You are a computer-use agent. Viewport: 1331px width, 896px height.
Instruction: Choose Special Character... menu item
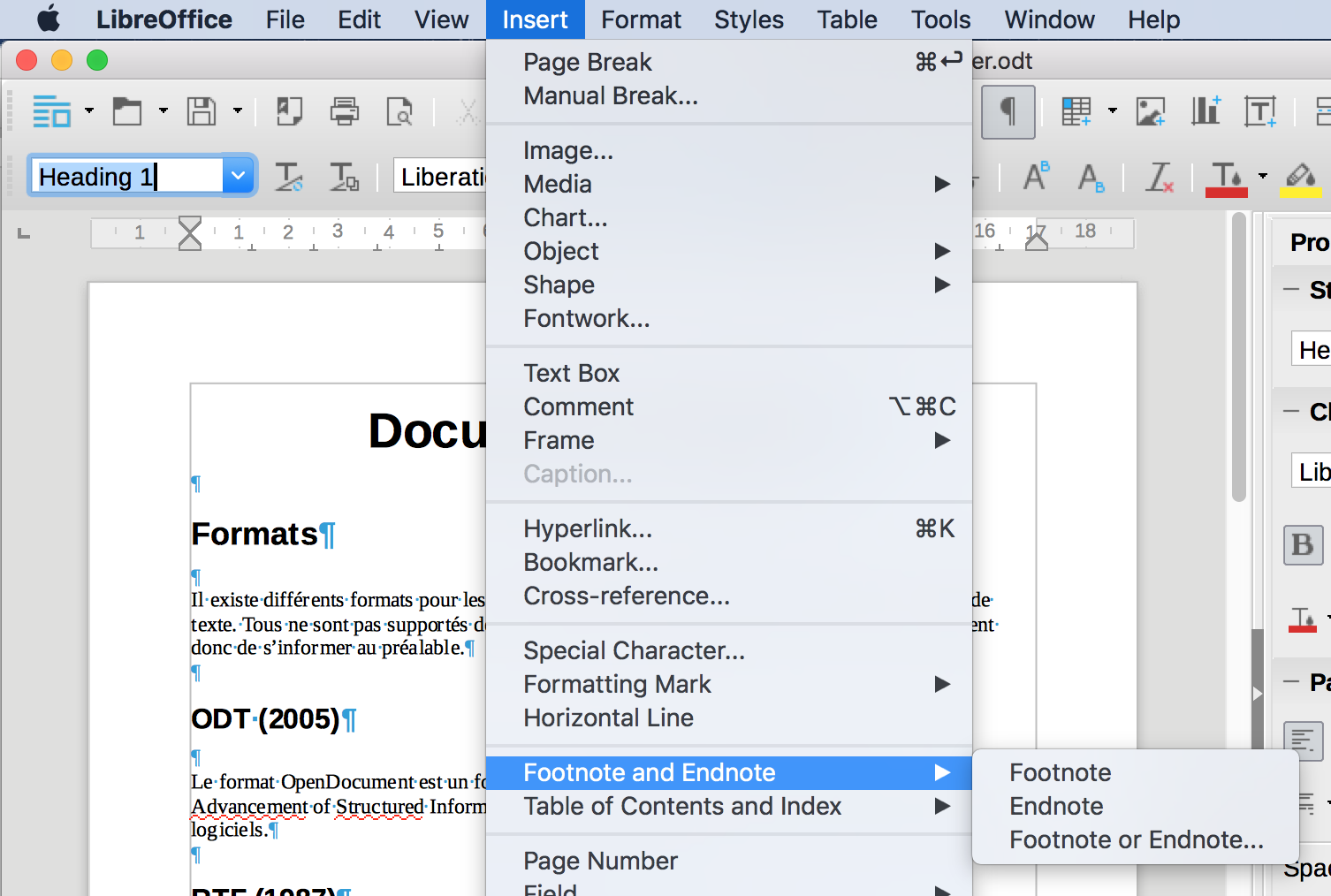(729, 650)
